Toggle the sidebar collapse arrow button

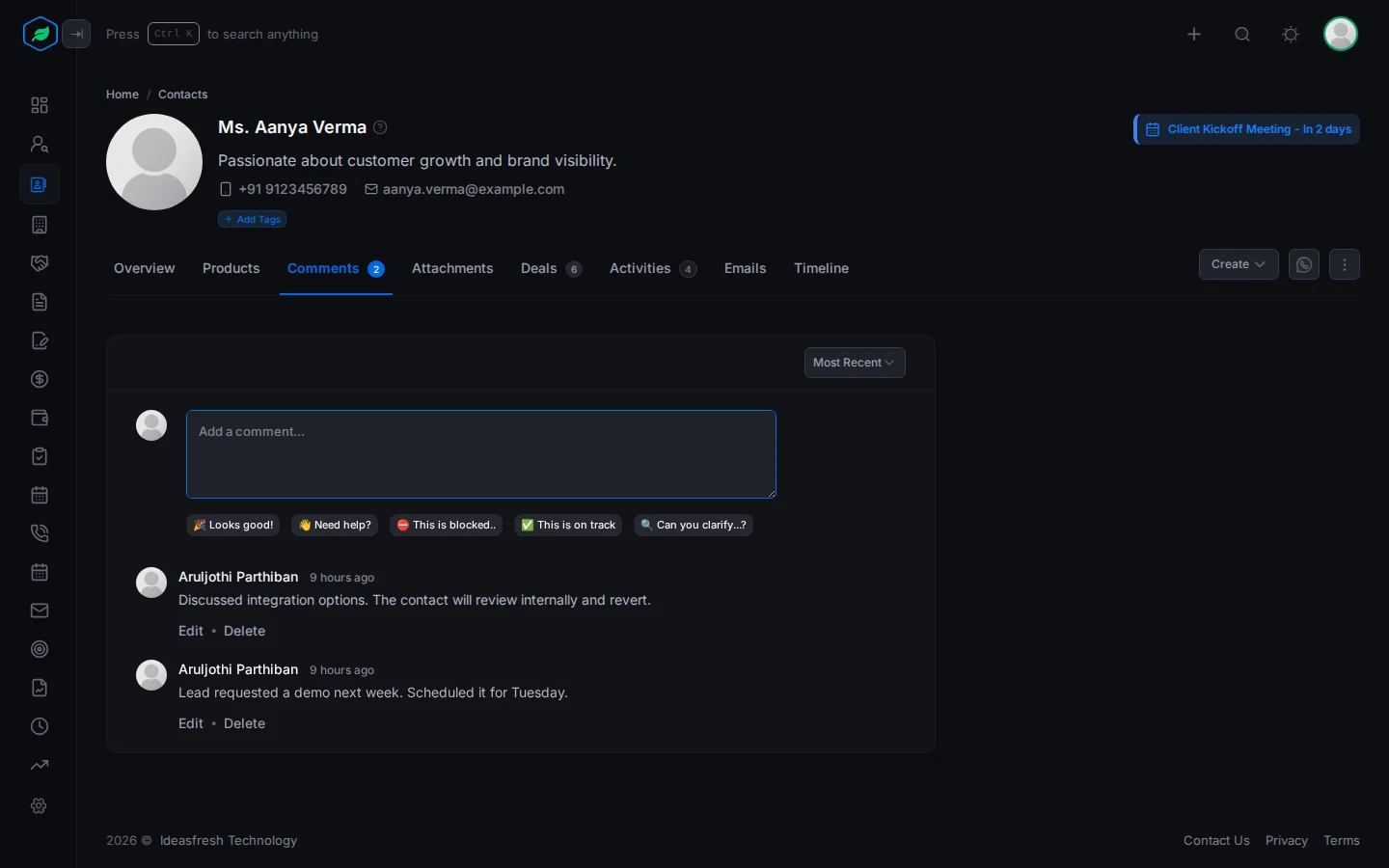pos(76,34)
